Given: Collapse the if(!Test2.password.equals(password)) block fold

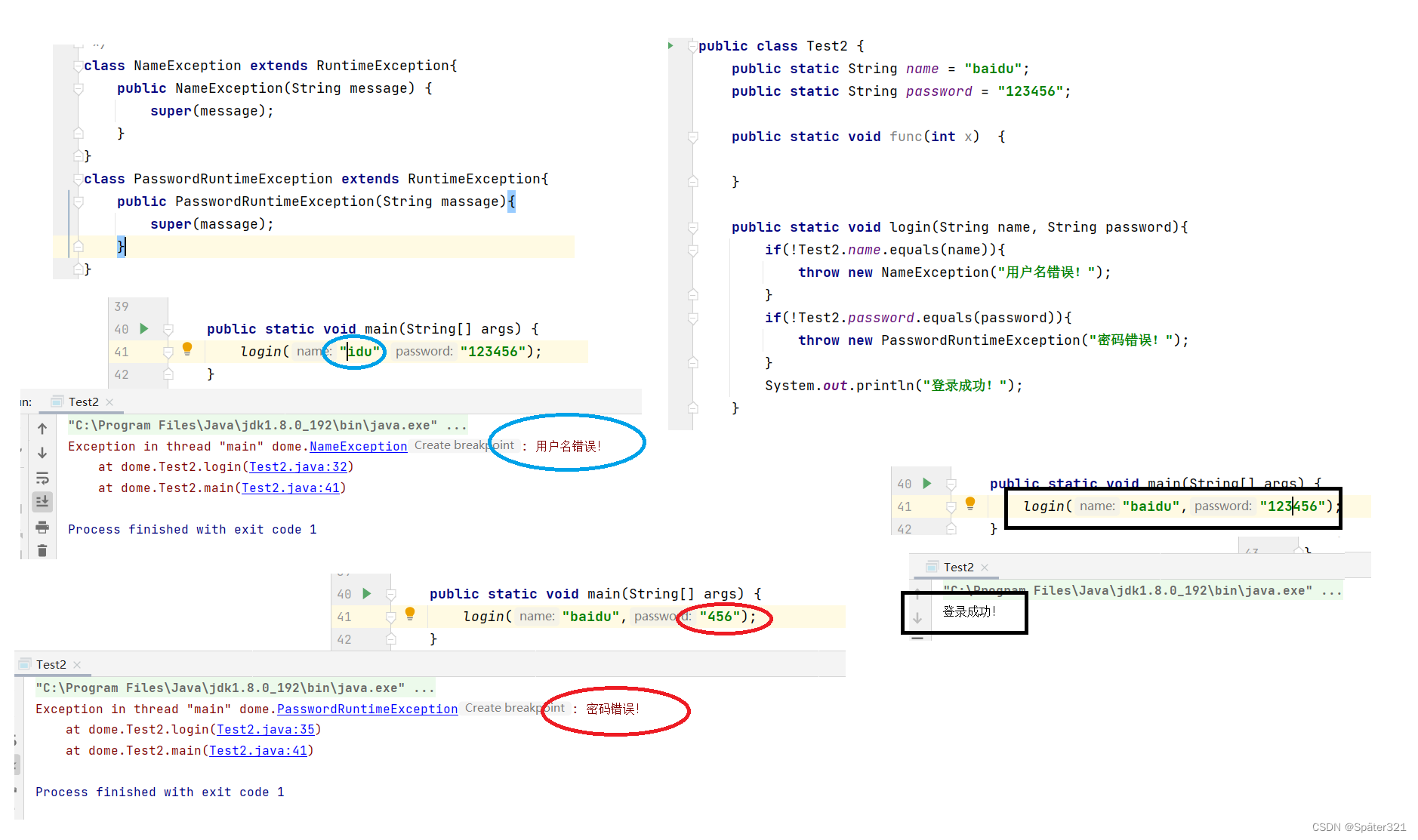Looking at the screenshot, I should click(692, 318).
